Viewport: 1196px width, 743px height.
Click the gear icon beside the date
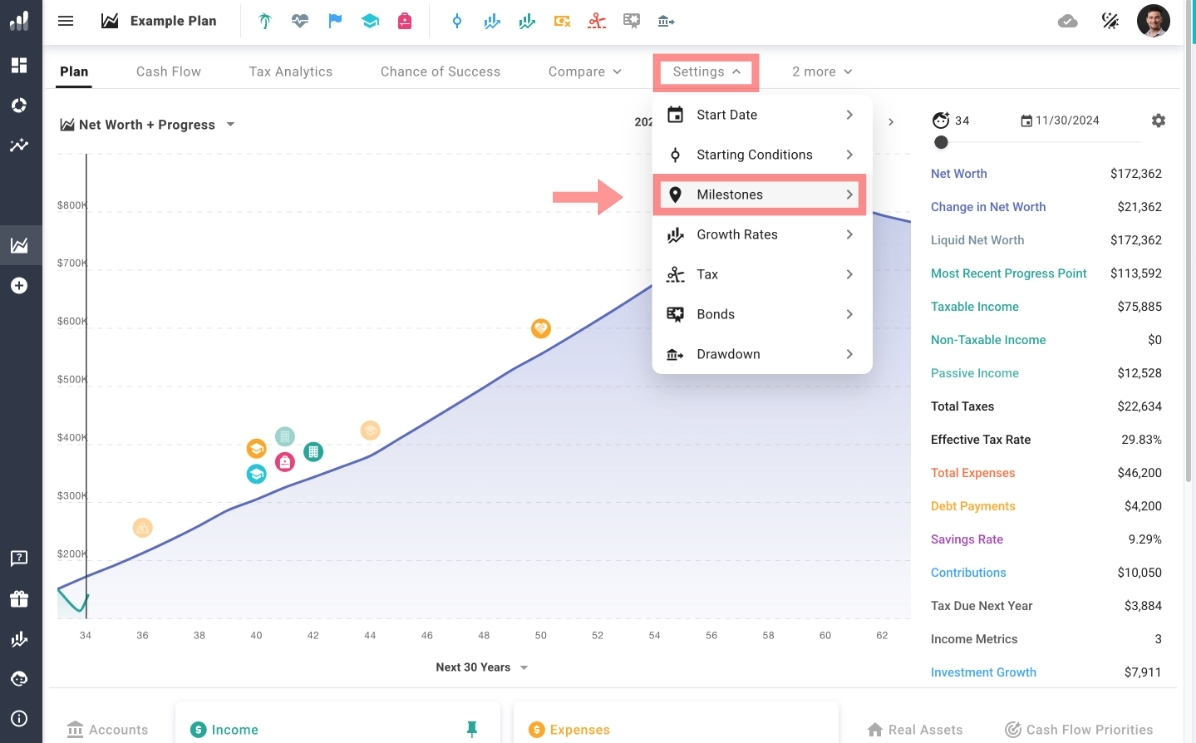[1158, 121]
